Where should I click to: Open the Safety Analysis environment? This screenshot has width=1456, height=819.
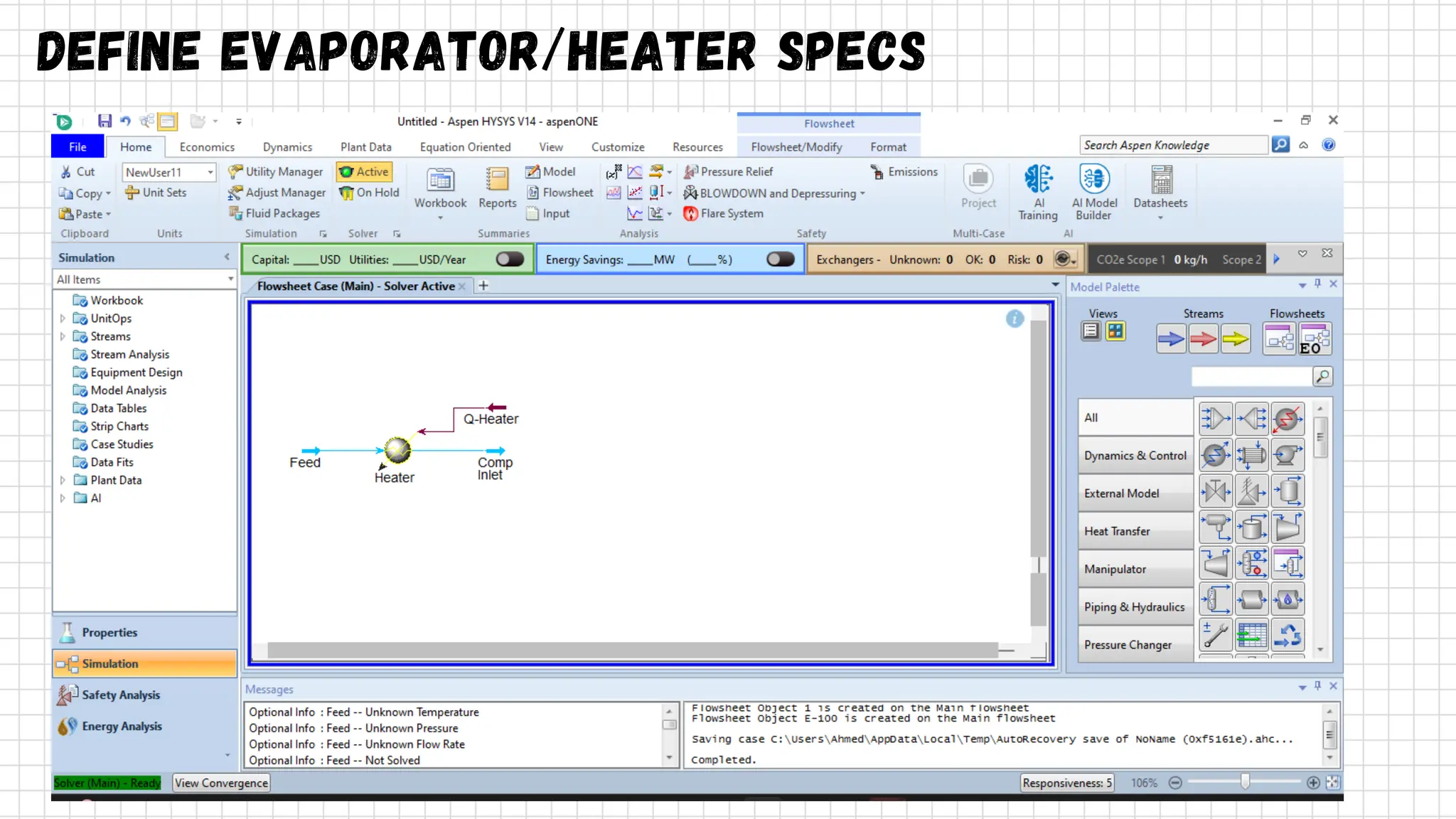coord(145,695)
